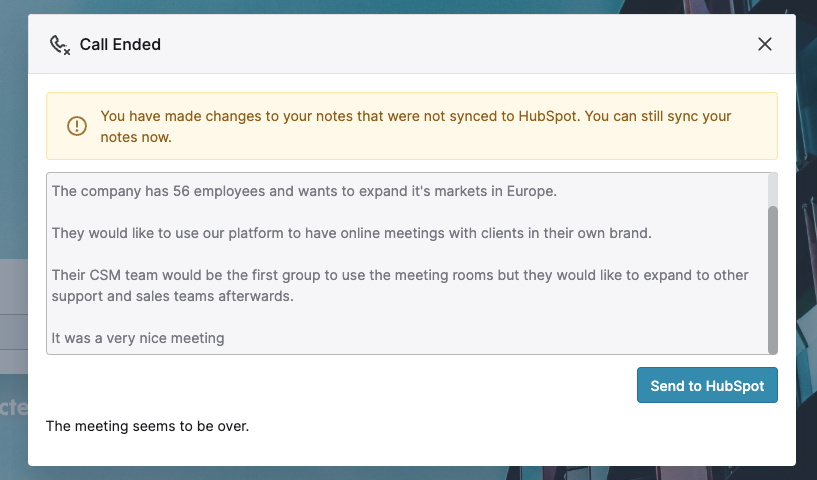
Task: Click the "Their CSM team" notes paragraph
Action: point(400,286)
